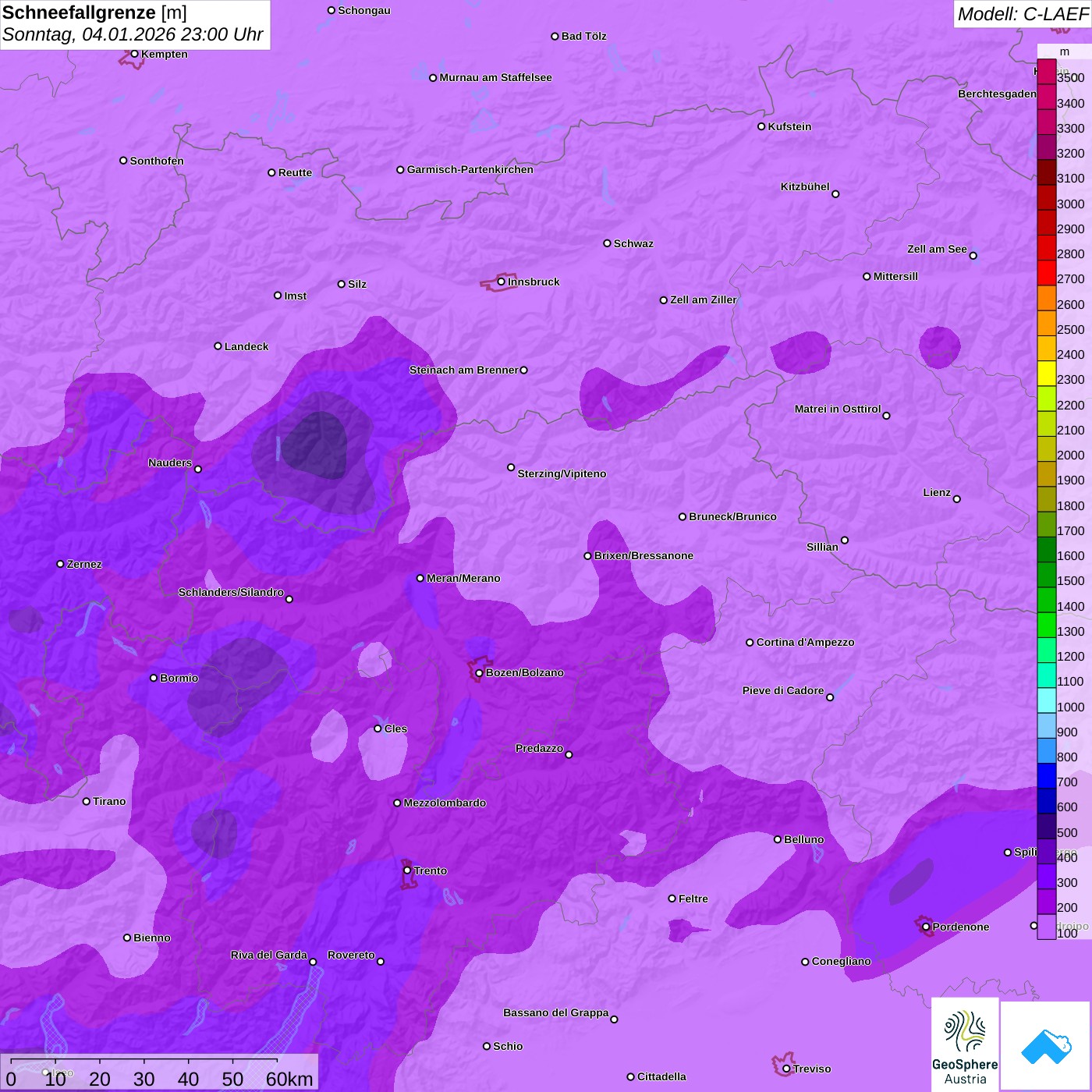Select the Riva del Garda label
This screenshot has height=1092, width=1092.
pyautogui.click(x=269, y=955)
